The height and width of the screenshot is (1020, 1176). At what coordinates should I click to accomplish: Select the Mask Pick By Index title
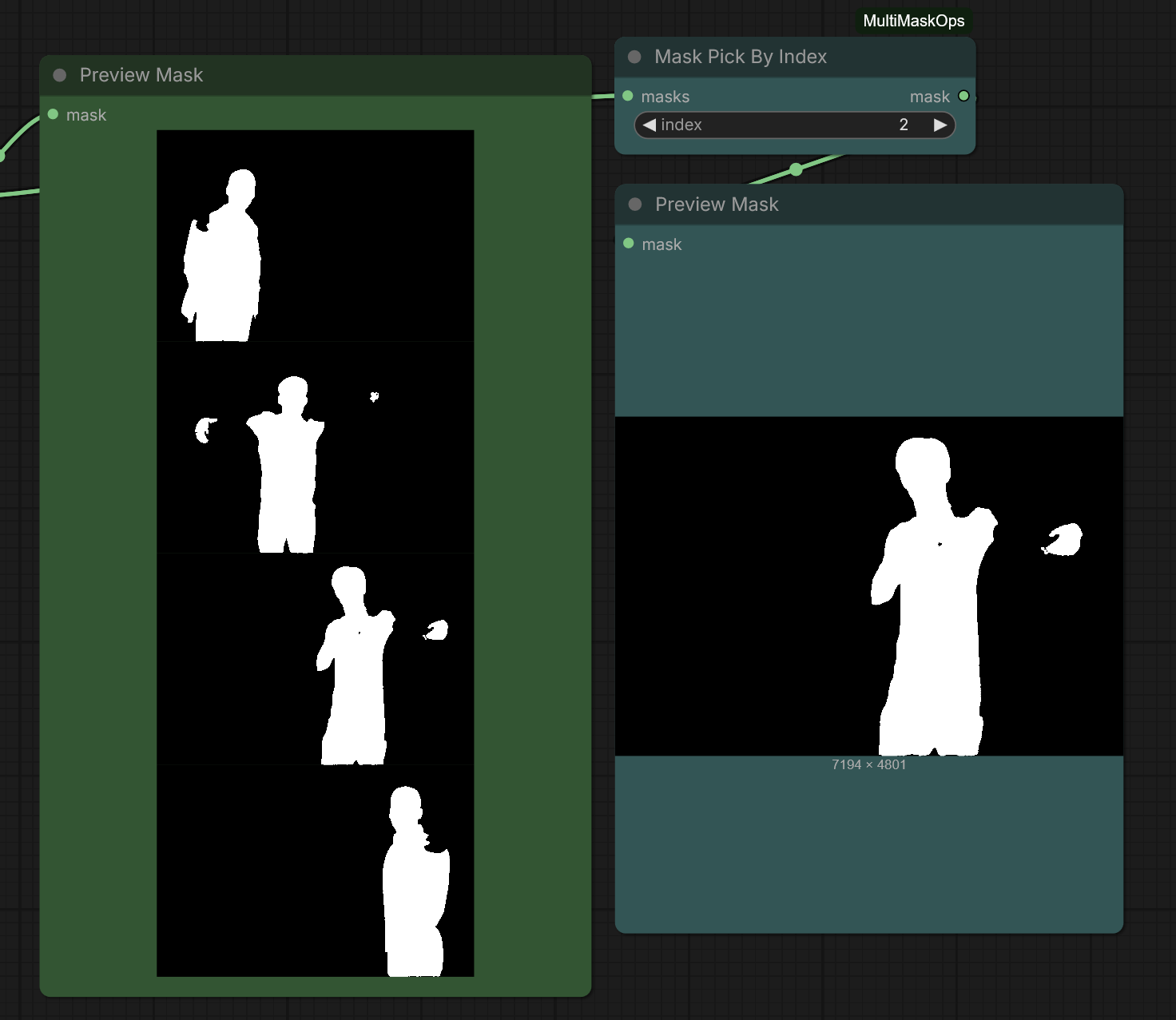(741, 57)
